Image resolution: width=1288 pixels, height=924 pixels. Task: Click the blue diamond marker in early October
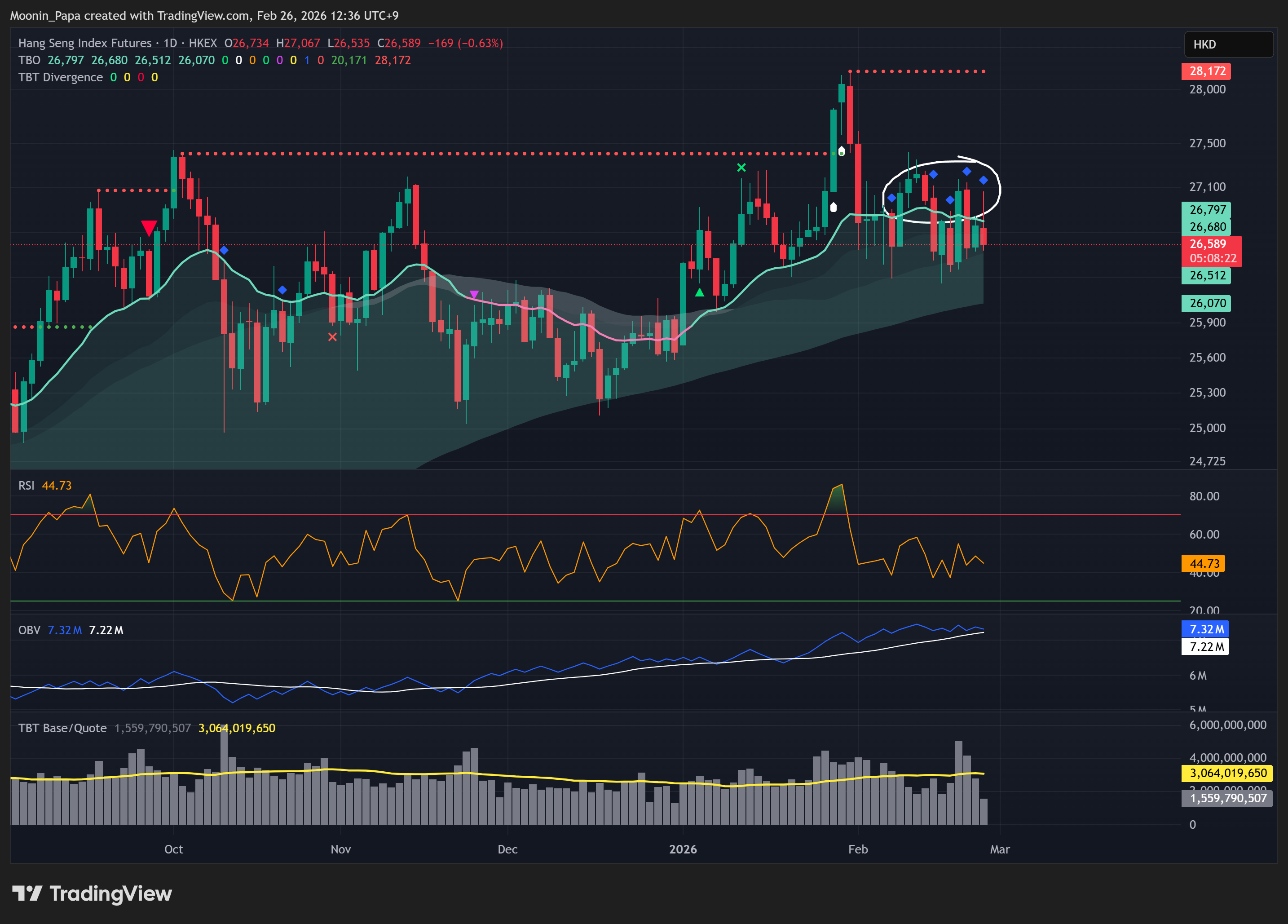coord(224,251)
